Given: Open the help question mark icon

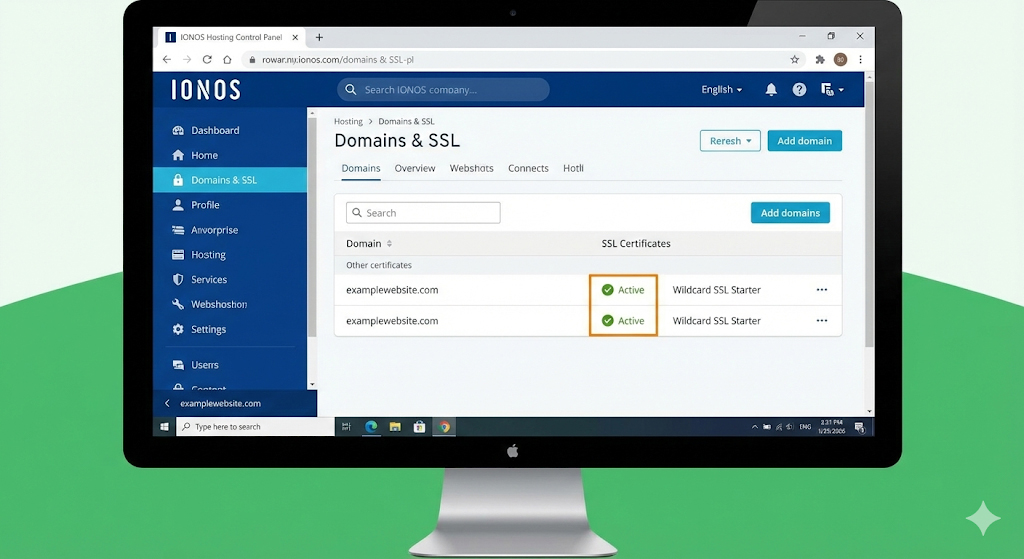Looking at the screenshot, I should (x=799, y=89).
